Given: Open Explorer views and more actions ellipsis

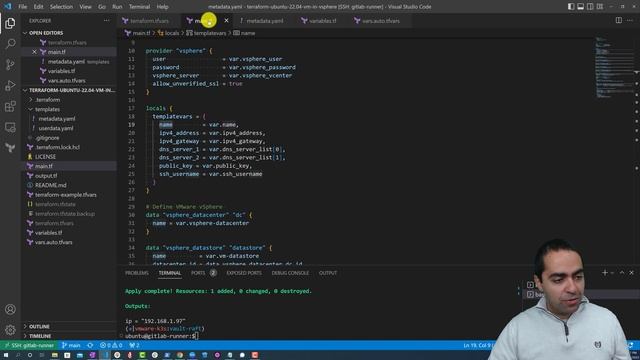Looking at the screenshot, I should 107,20.
